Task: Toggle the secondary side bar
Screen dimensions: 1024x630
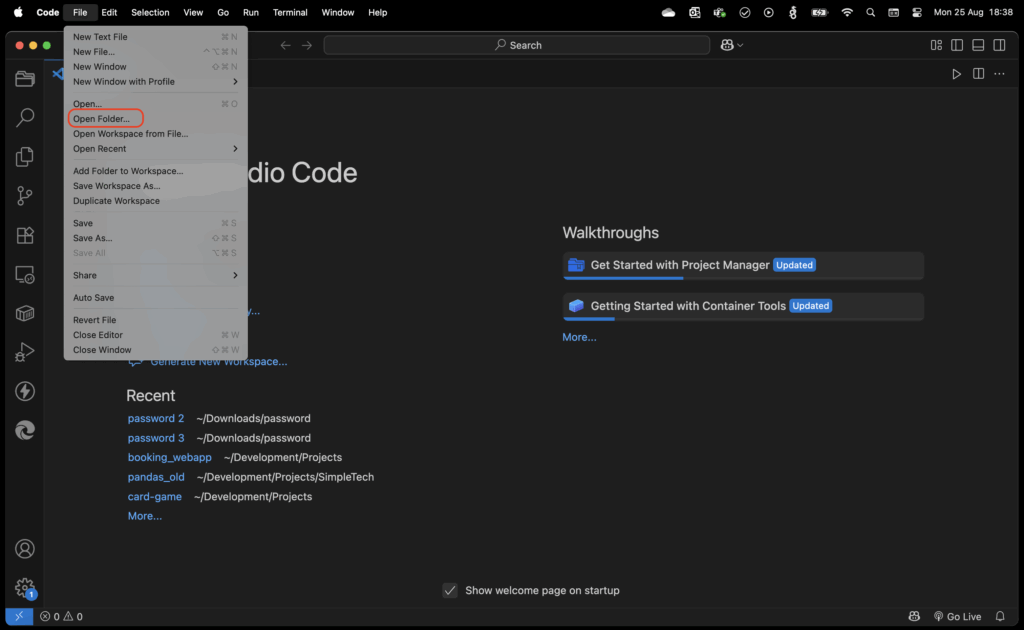Action: pos(999,45)
